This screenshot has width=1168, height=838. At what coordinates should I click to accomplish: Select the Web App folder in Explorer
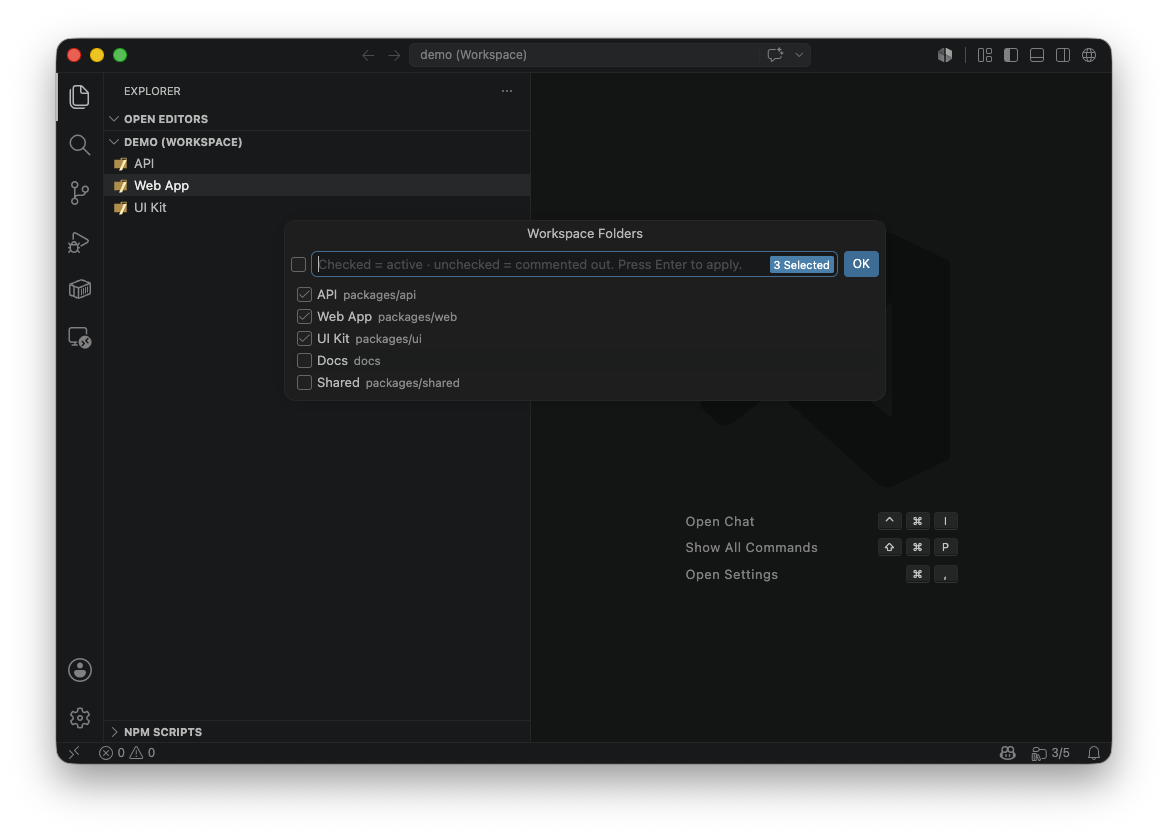317,185
